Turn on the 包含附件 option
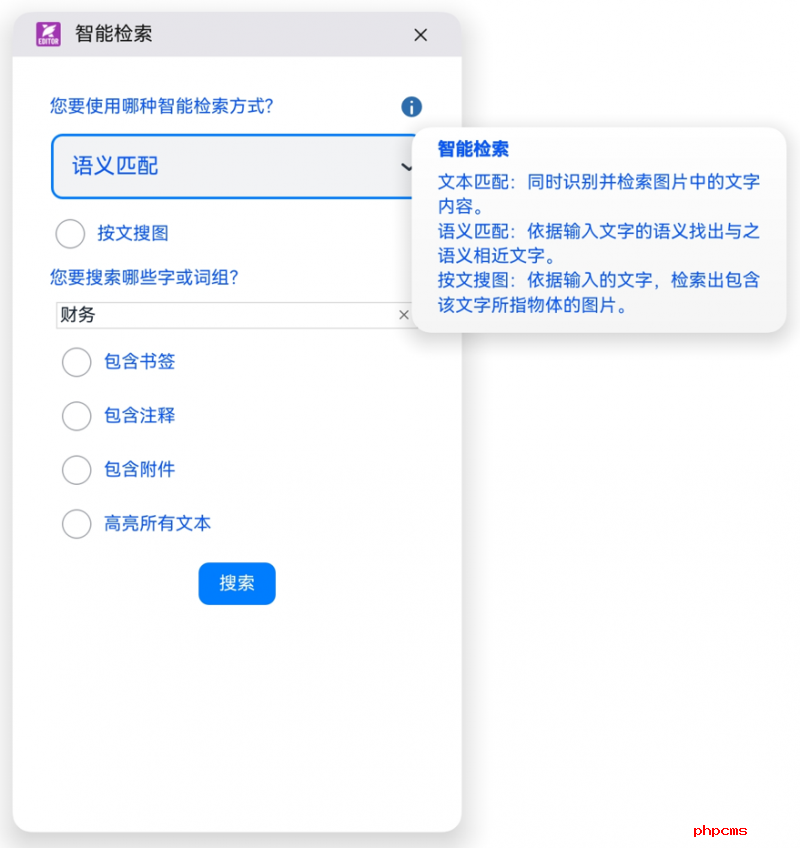The width and height of the screenshot is (800, 848). 77,470
